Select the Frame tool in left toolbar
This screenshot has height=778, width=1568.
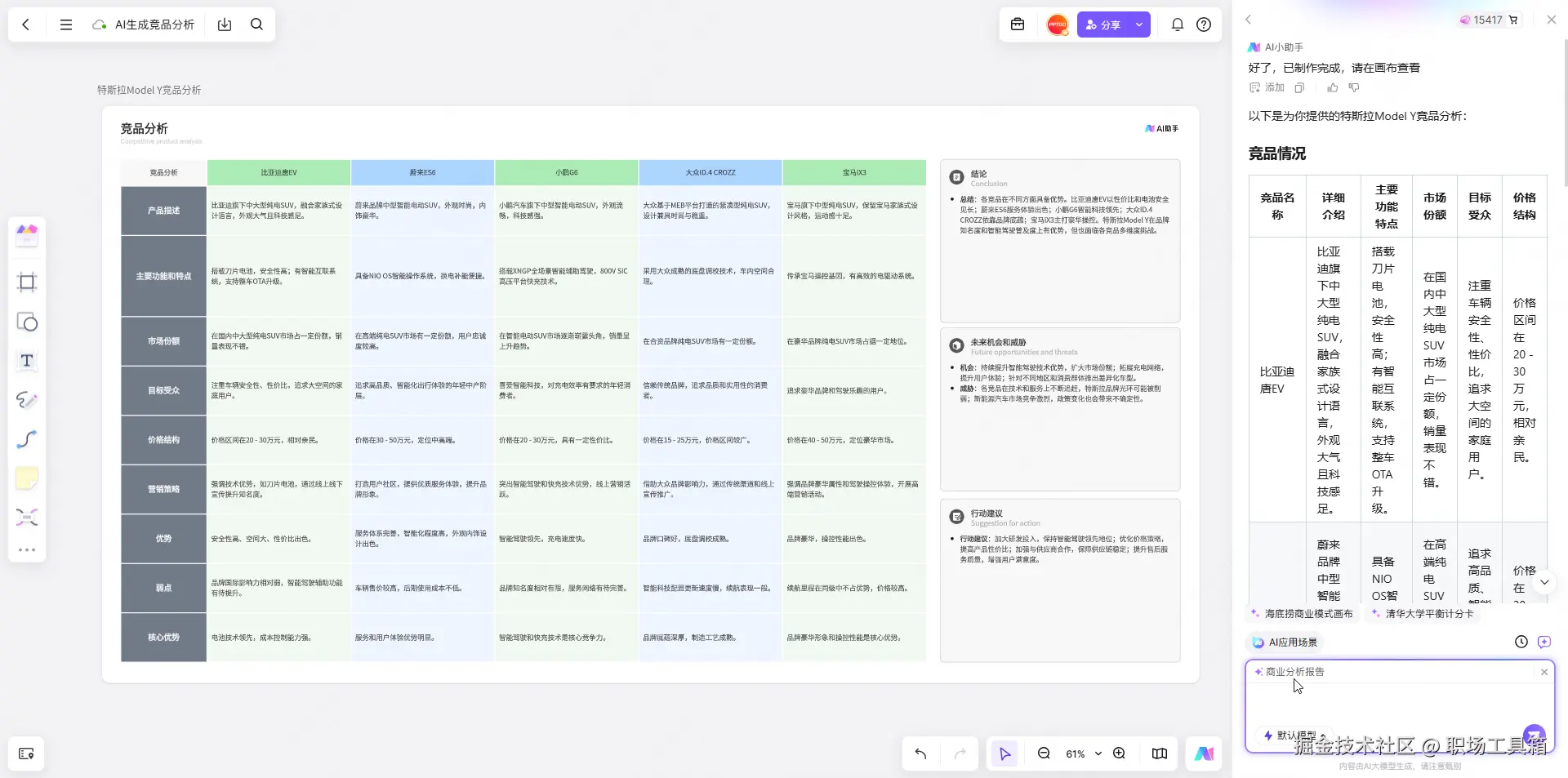point(27,282)
